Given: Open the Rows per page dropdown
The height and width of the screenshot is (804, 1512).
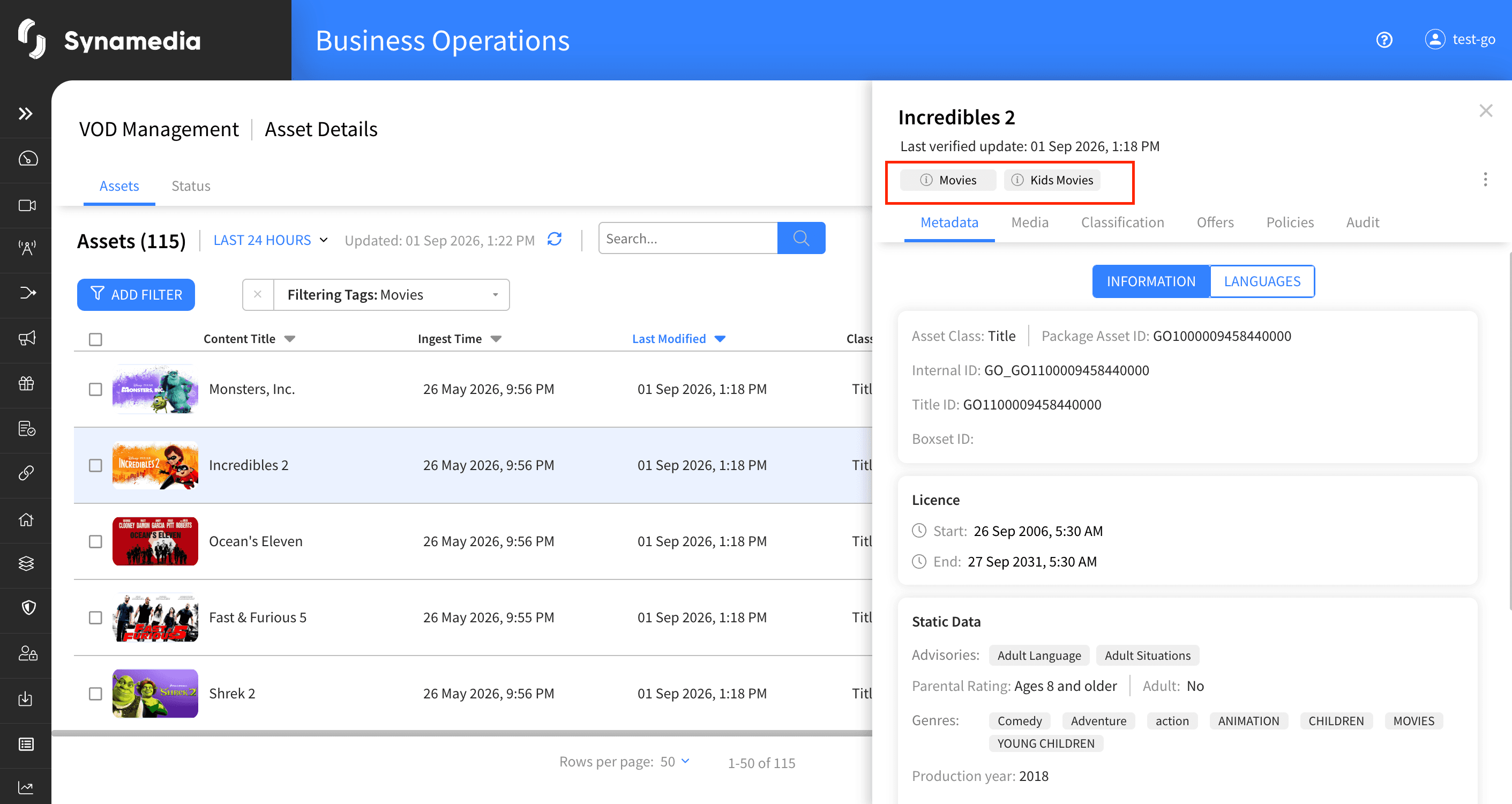Looking at the screenshot, I should click(x=675, y=762).
